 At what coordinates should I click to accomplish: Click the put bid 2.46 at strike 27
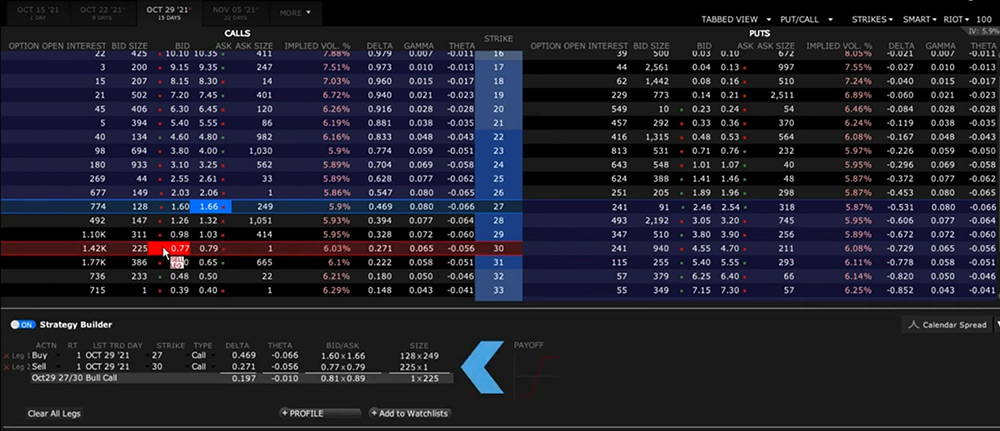click(703, 207)
